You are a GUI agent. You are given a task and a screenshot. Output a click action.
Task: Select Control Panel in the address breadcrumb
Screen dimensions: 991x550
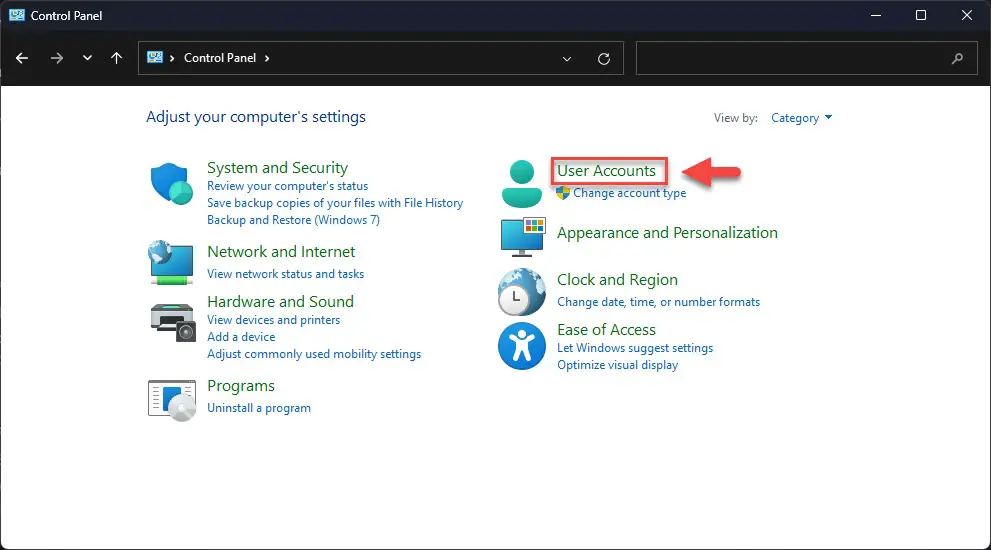pyautogui.click(x=220, y=58)
